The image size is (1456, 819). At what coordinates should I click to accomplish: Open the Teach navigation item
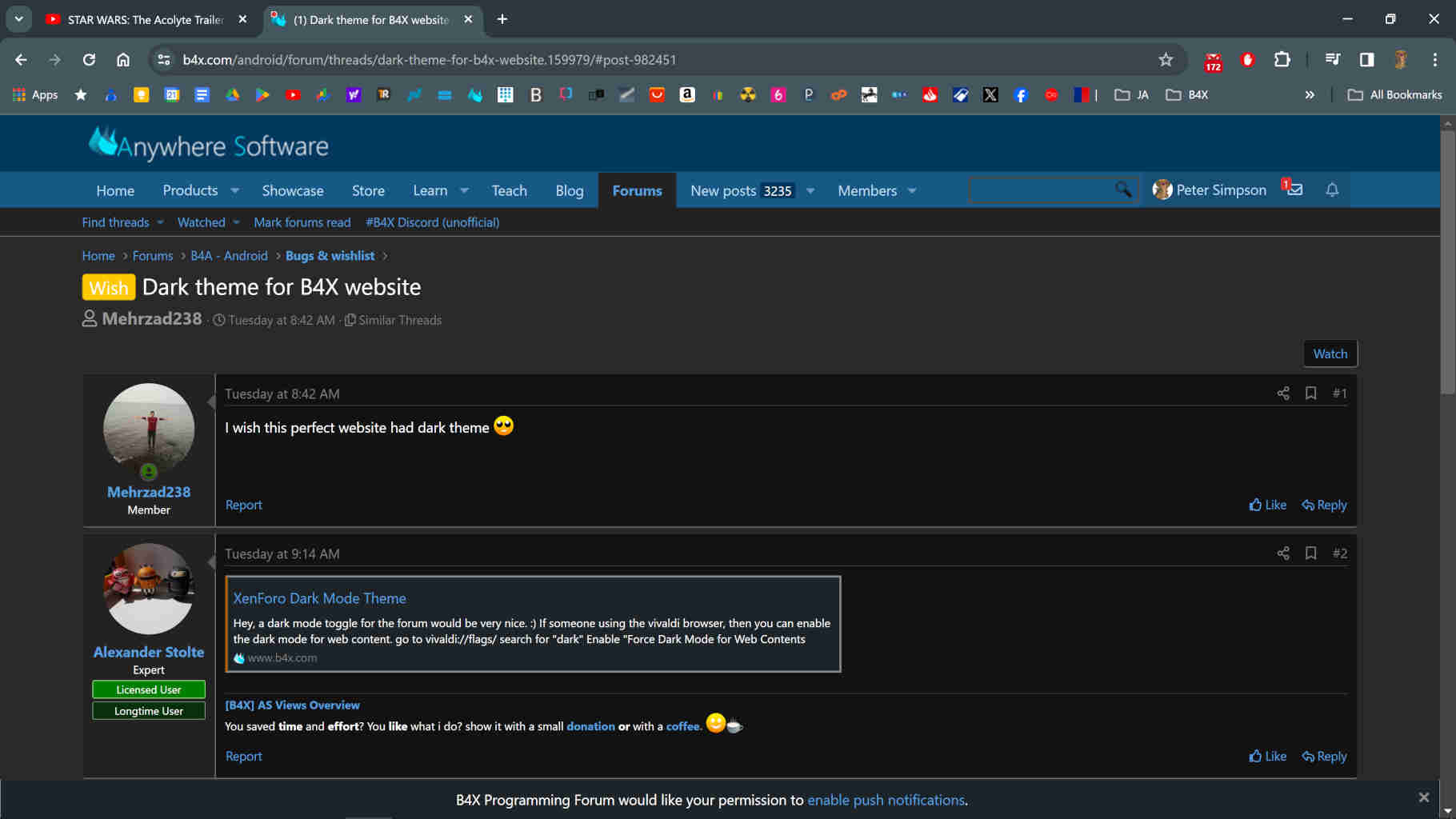pyautogui.click(x=509, y=190)
